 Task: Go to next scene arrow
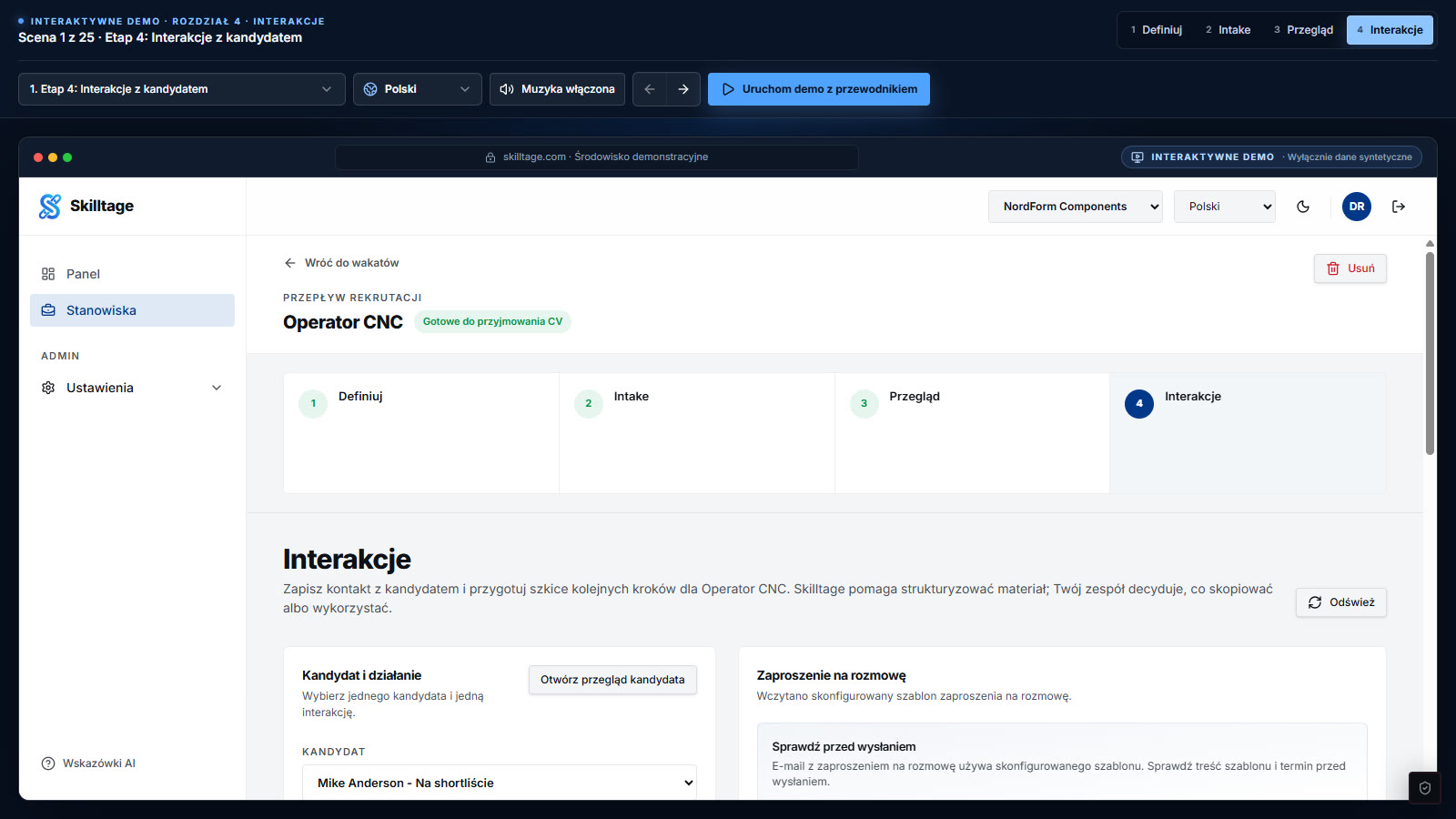click(x=683, y=89)
